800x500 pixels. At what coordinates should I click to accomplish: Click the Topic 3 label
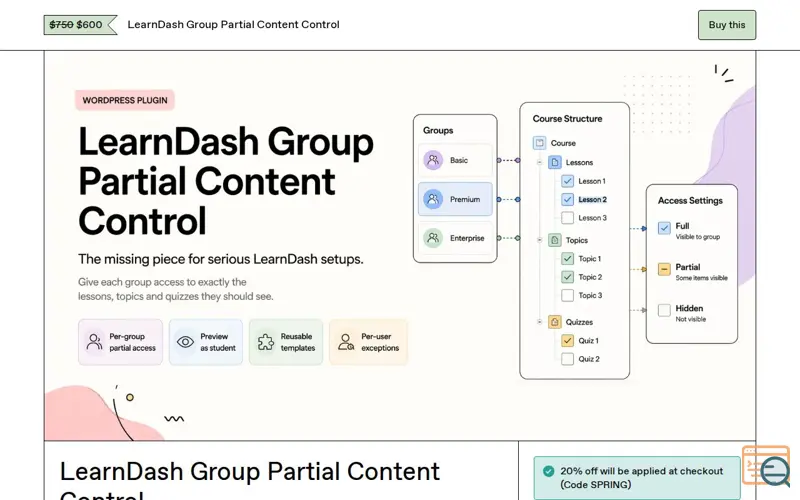click(590, 295)
